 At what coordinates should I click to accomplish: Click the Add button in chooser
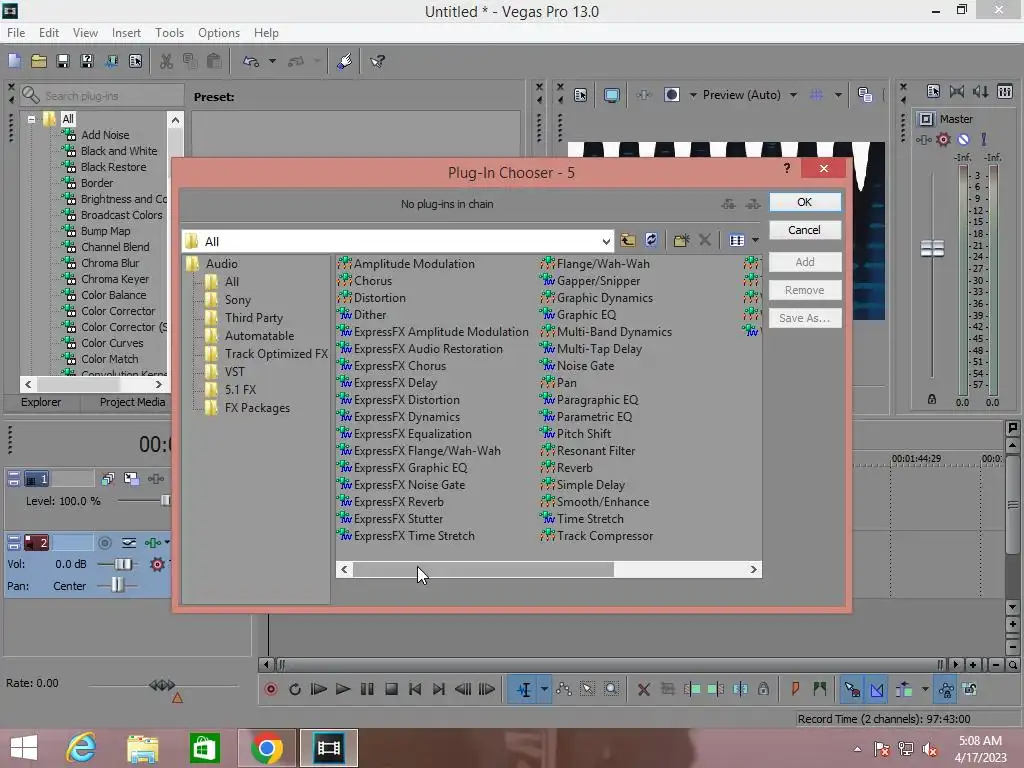click(805, 262)
